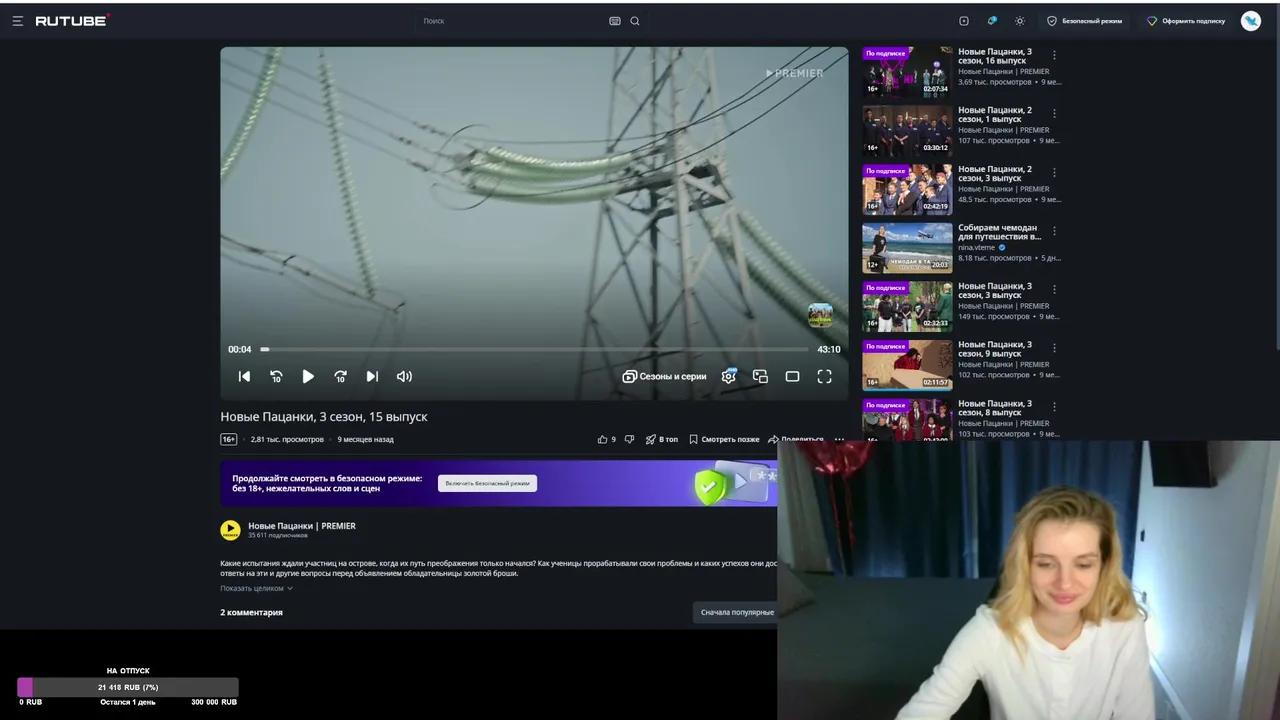The image size is (1280, 720).
Task: Open player quality settings gear
Action: (728, 376)
